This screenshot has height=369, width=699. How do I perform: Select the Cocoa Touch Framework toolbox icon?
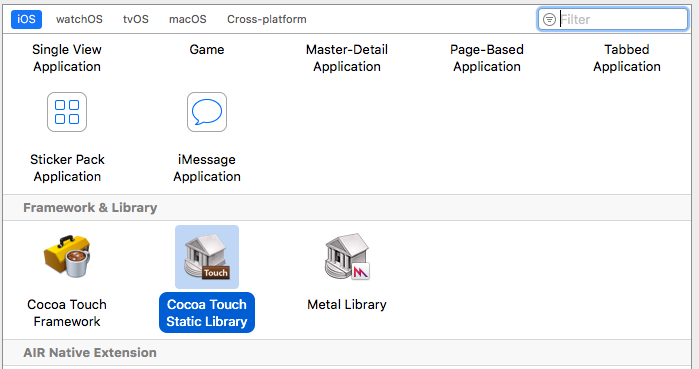[67, 256]
